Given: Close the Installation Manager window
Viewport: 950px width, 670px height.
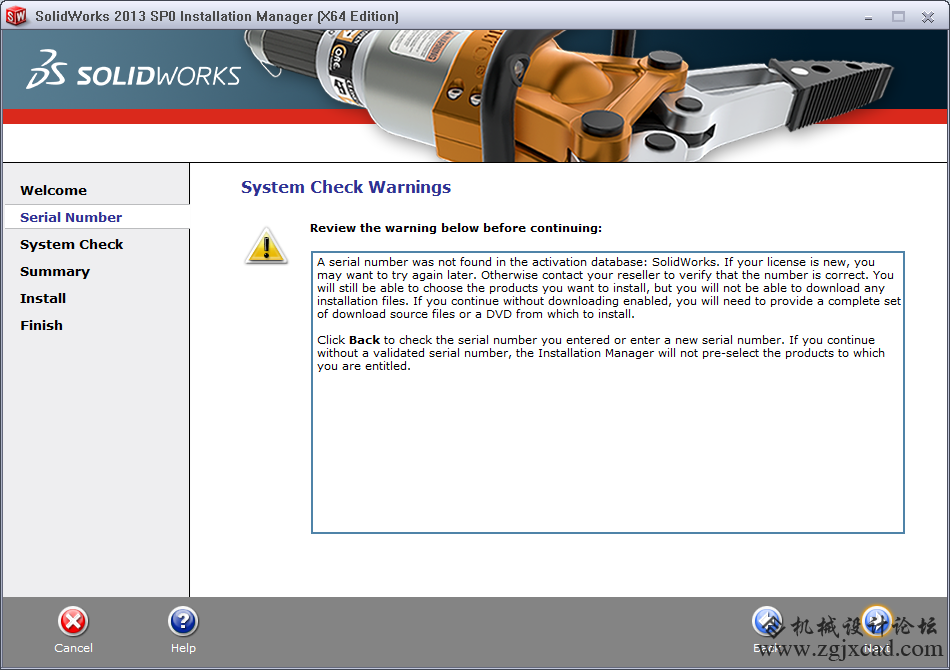Looking at the screenshot, I should pos(928,17).
